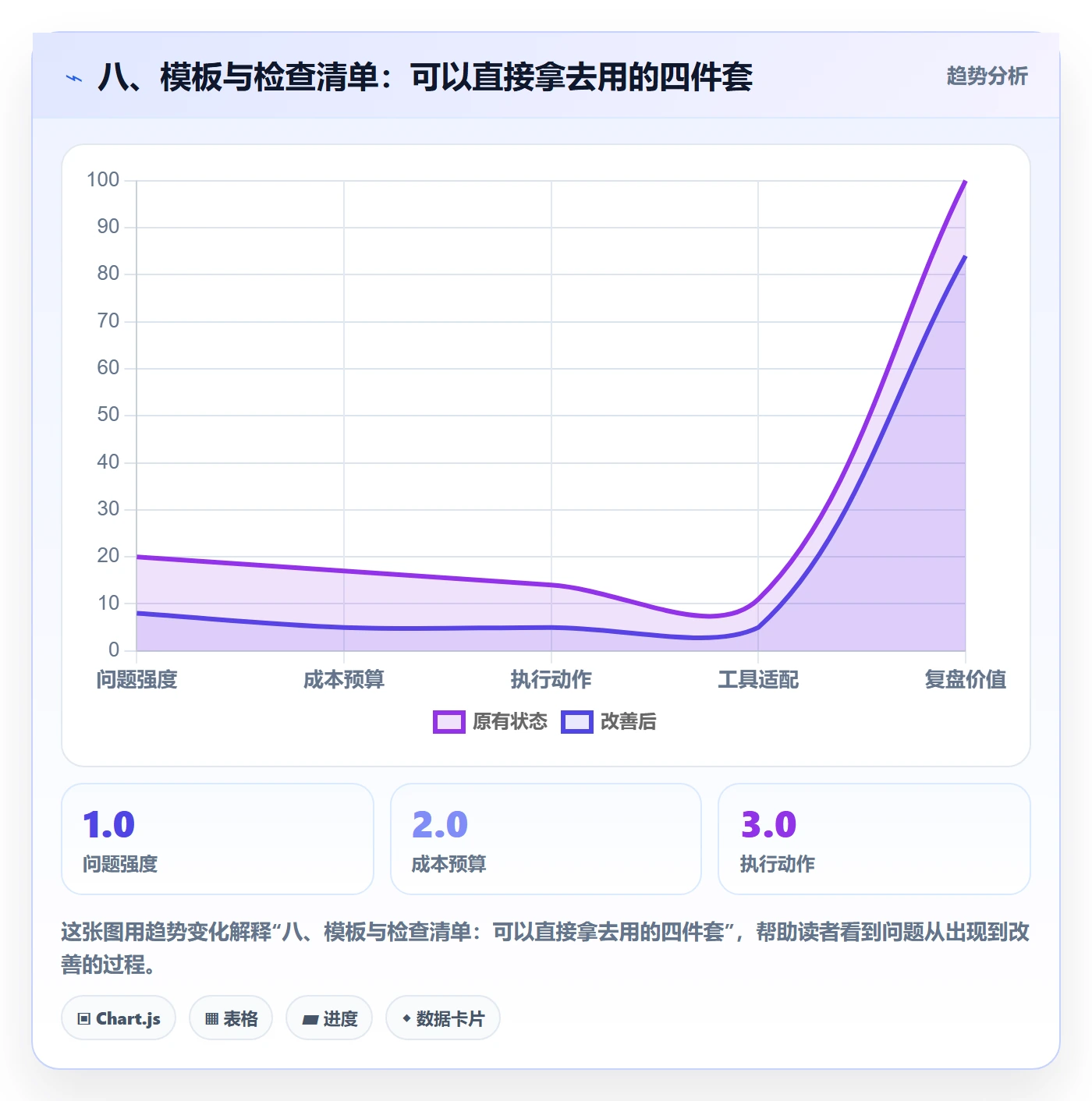
Task: Select the 1.0 问题强度 card
Action: 218,839
